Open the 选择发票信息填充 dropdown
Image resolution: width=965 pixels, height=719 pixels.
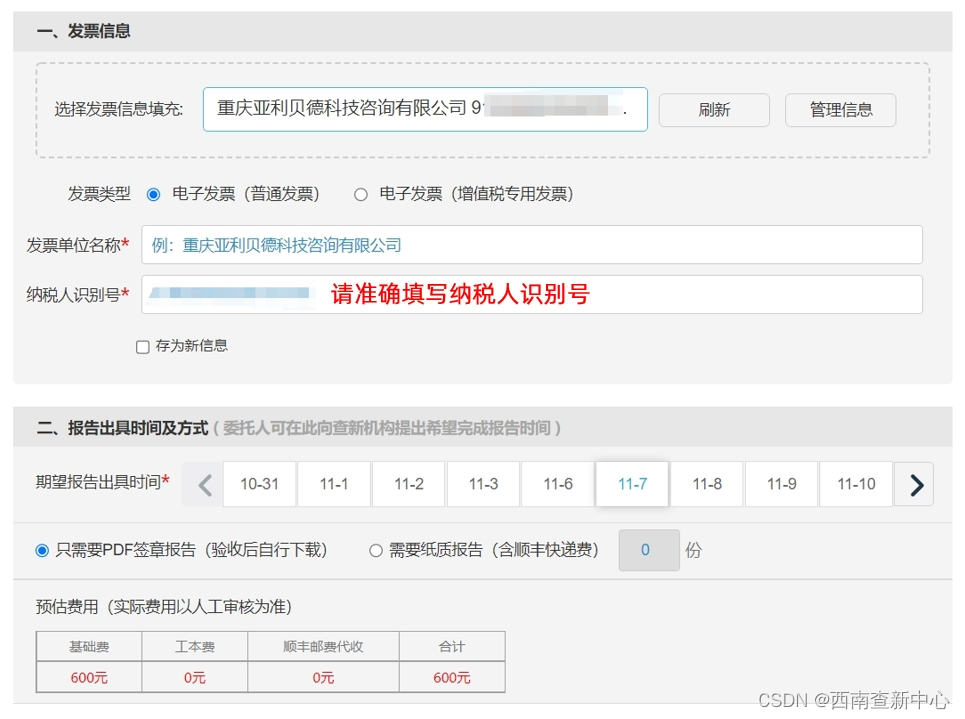tap(425, 110)
